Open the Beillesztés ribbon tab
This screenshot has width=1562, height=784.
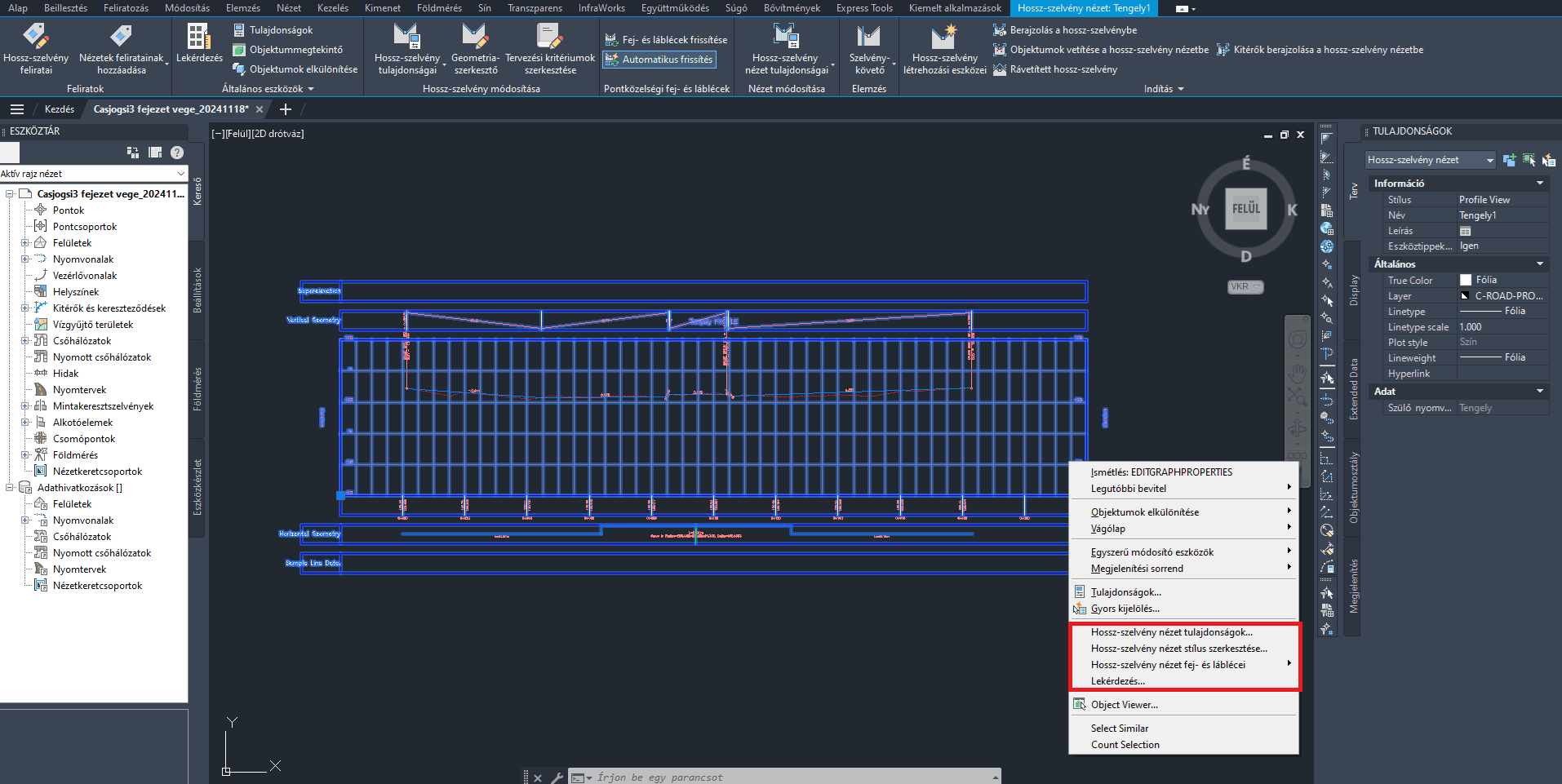click(65, 8)
